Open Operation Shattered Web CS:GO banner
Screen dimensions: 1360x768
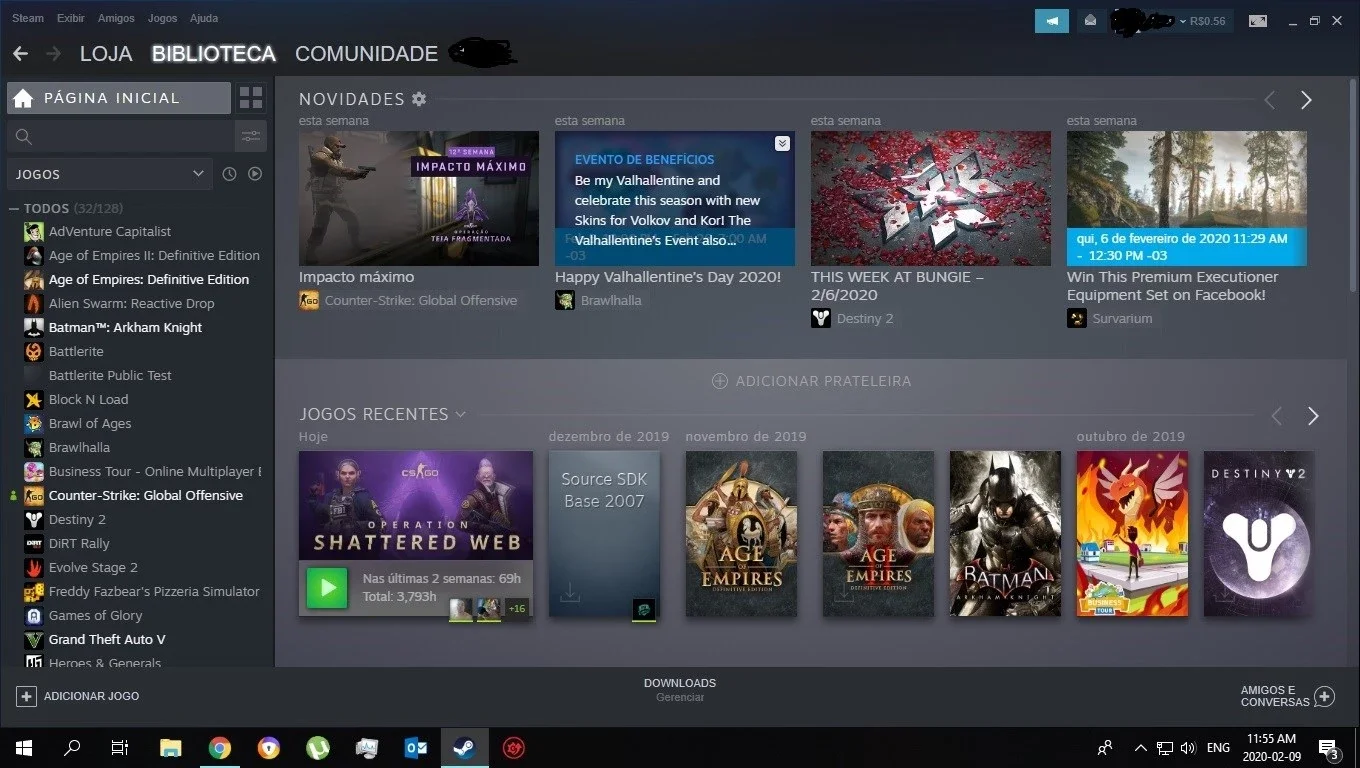(416, 505)
